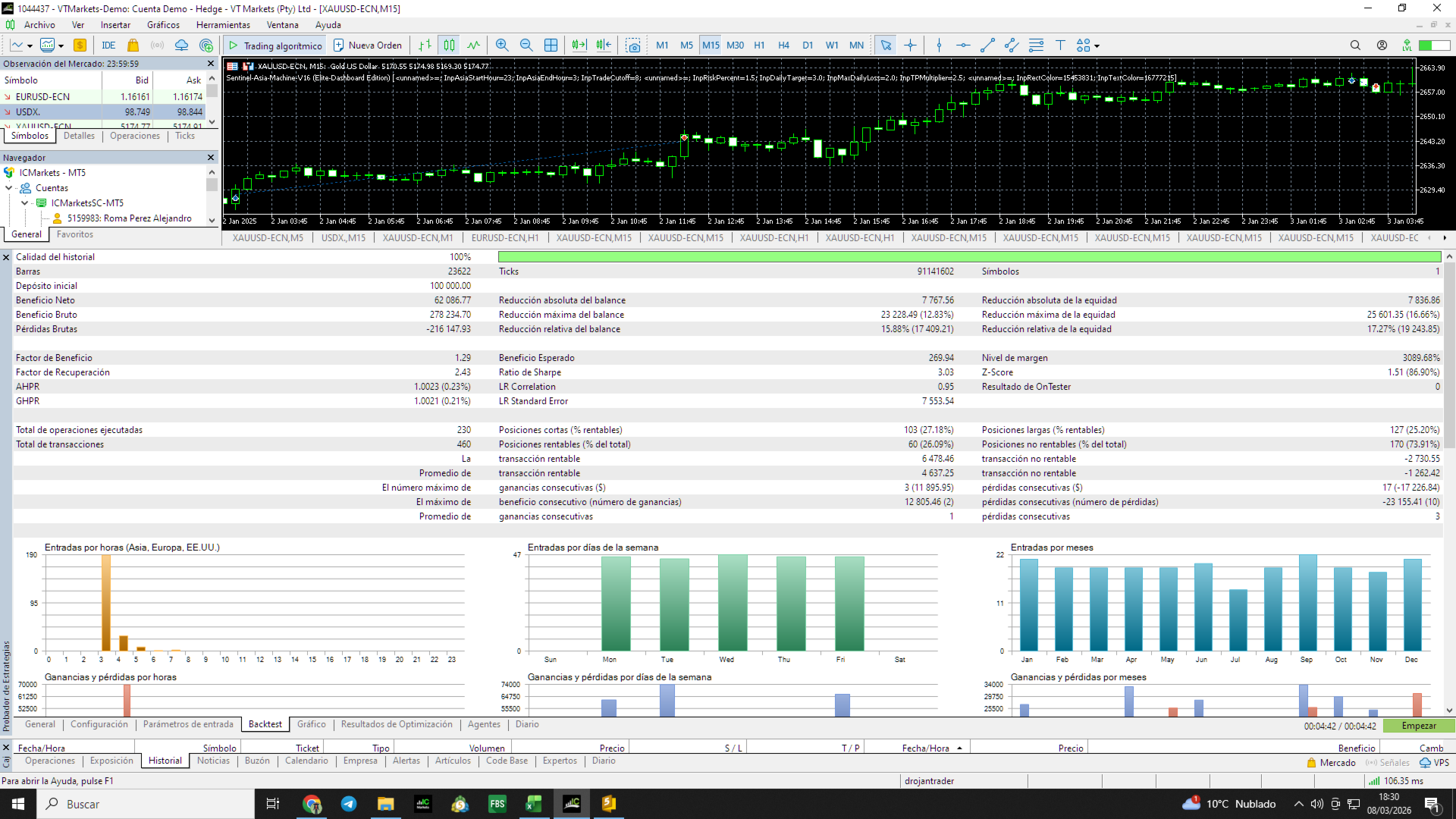Image resolution: width=1456 pixels, height=819 pixels.
Task: Open the shapes objects dropdown arrow
Action: pyautogui.click(x=1097, y=46)
